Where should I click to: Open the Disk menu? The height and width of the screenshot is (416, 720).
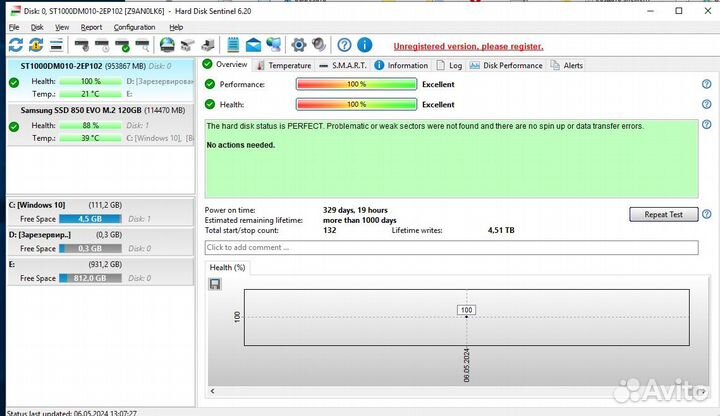click(x=37, y=27)
